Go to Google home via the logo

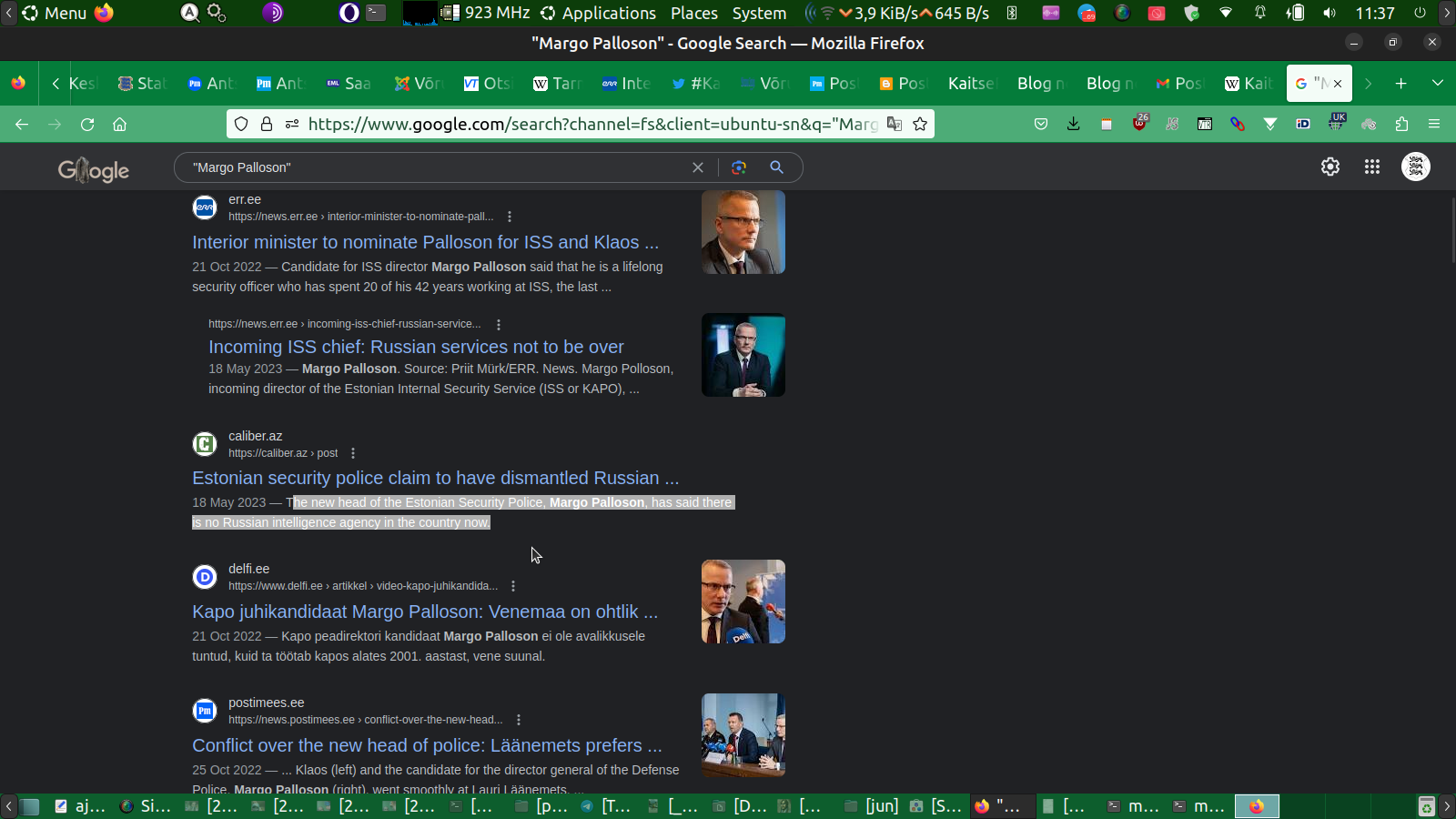94,170
